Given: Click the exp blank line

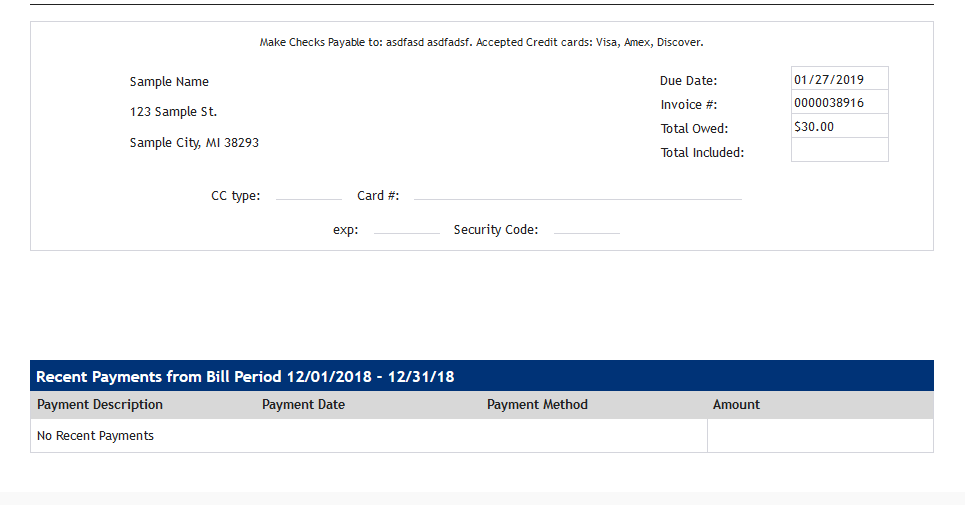Looking at the screenshot, I should tap(406, 229).
